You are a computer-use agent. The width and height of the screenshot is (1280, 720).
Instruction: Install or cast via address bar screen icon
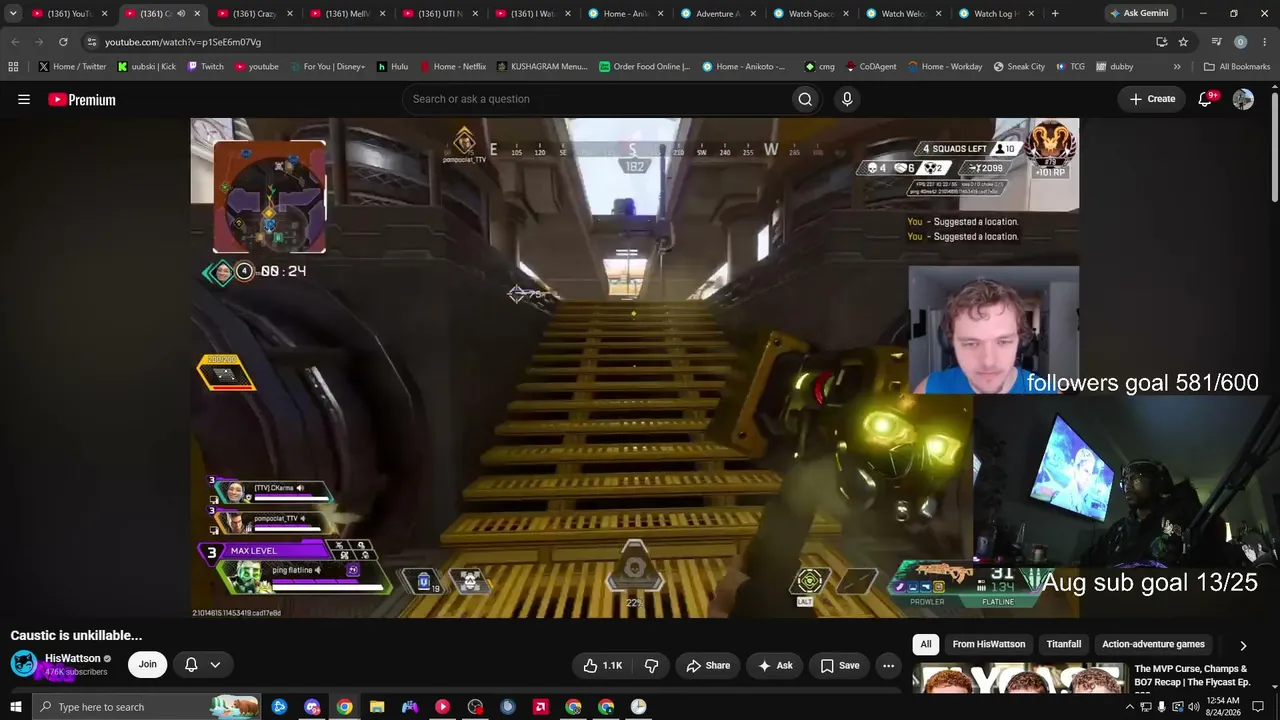(x=1161, y=42)
